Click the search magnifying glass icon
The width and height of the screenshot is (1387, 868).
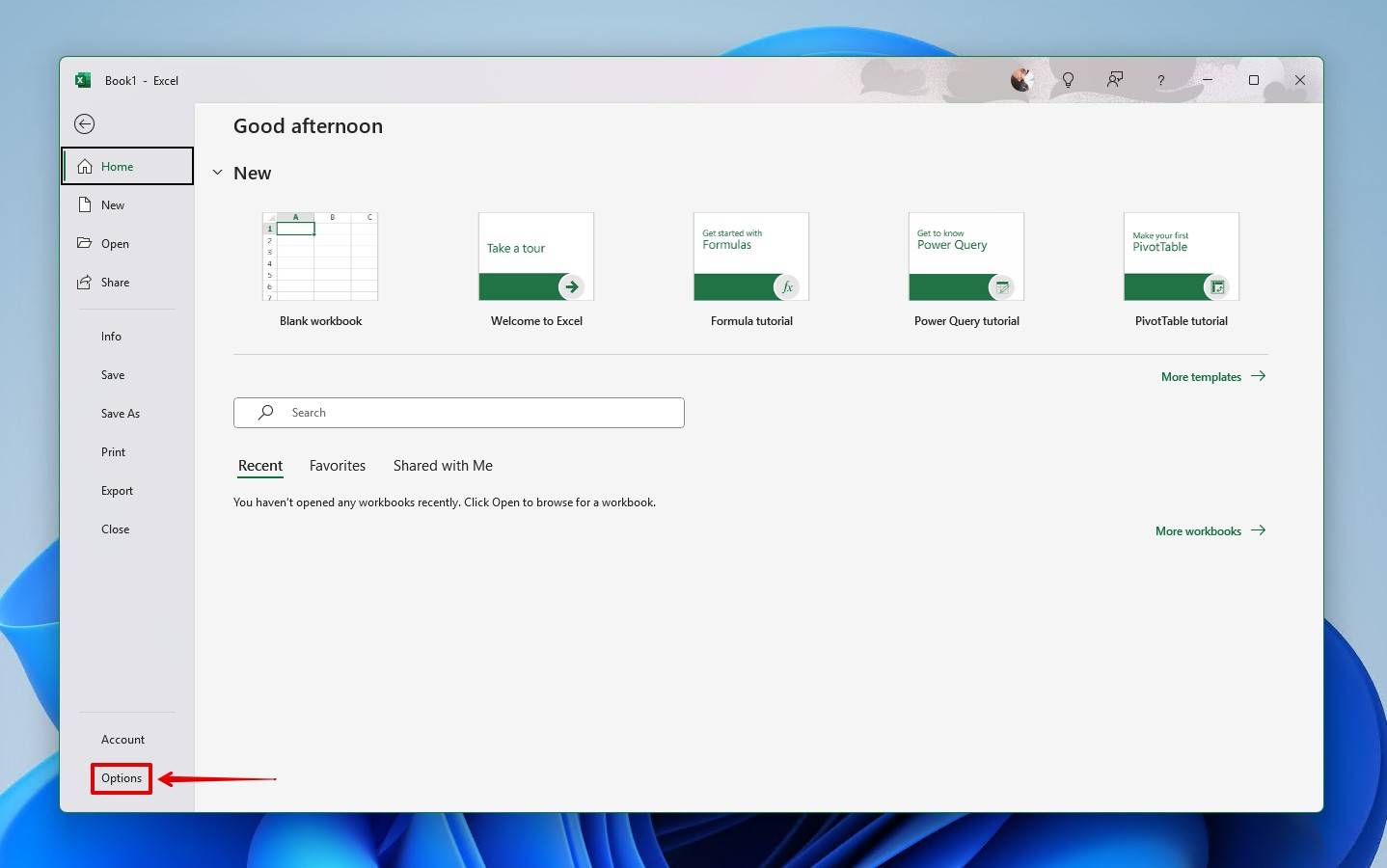pos(264,412)
